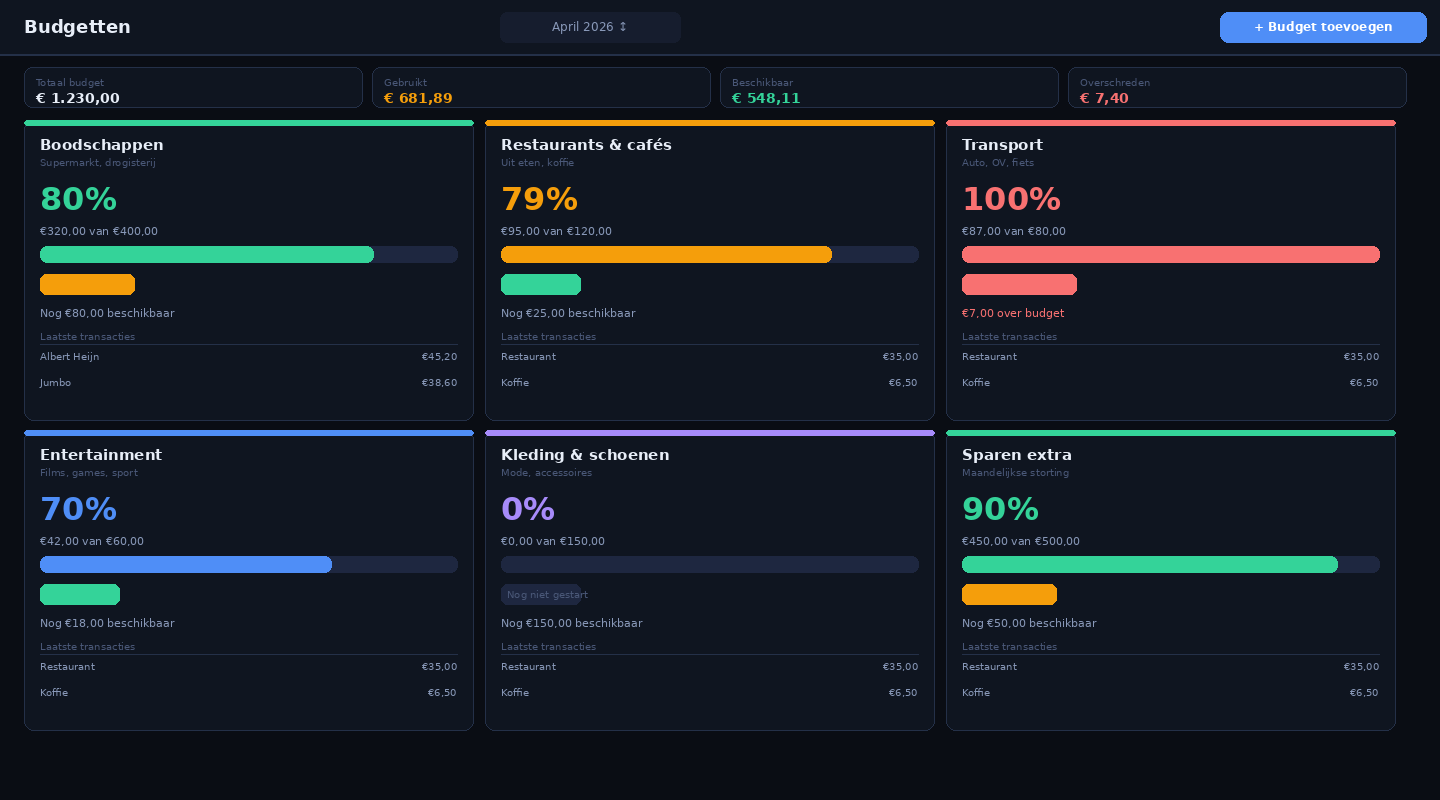The height and width of the screenshot is (800, 1440).
Task: Open the Restaurants & cafés budget title
Action: tap(586, 146)
